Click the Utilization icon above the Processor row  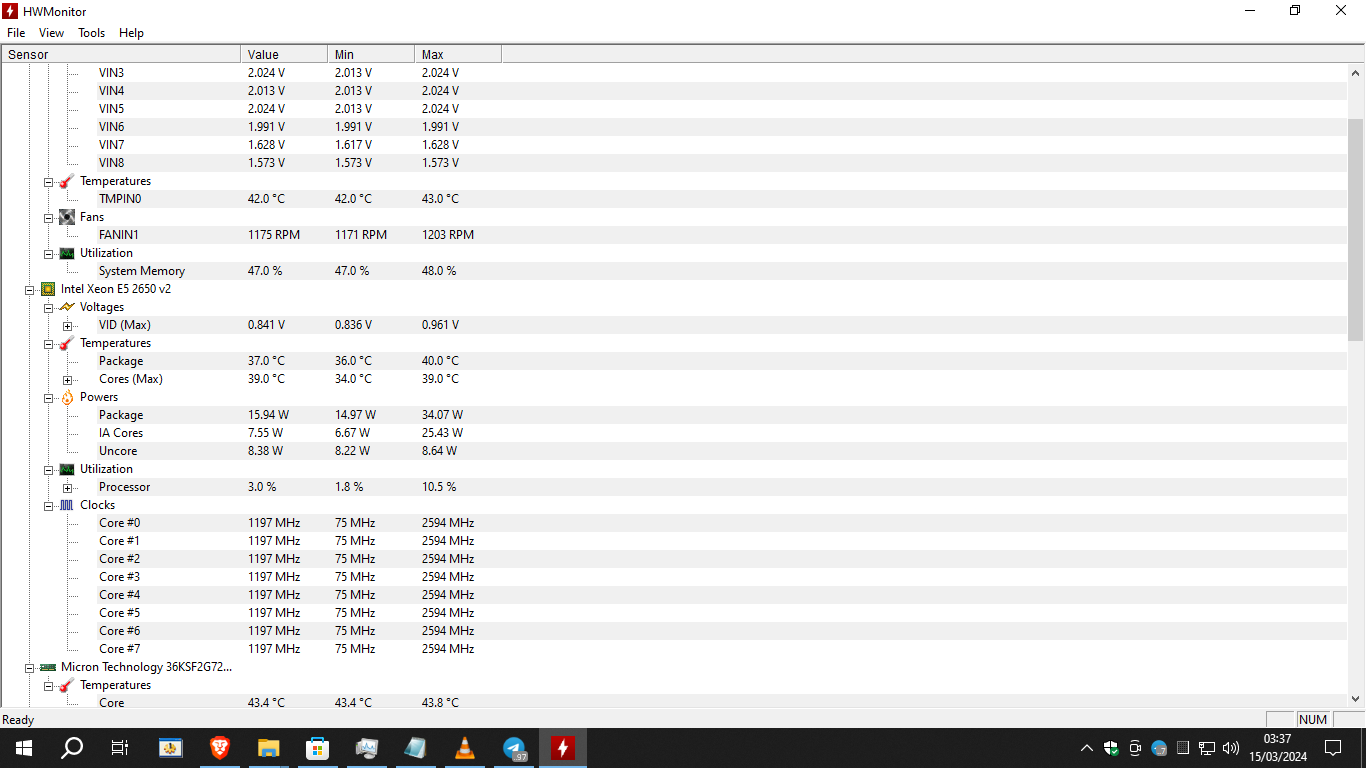[67, 469]
